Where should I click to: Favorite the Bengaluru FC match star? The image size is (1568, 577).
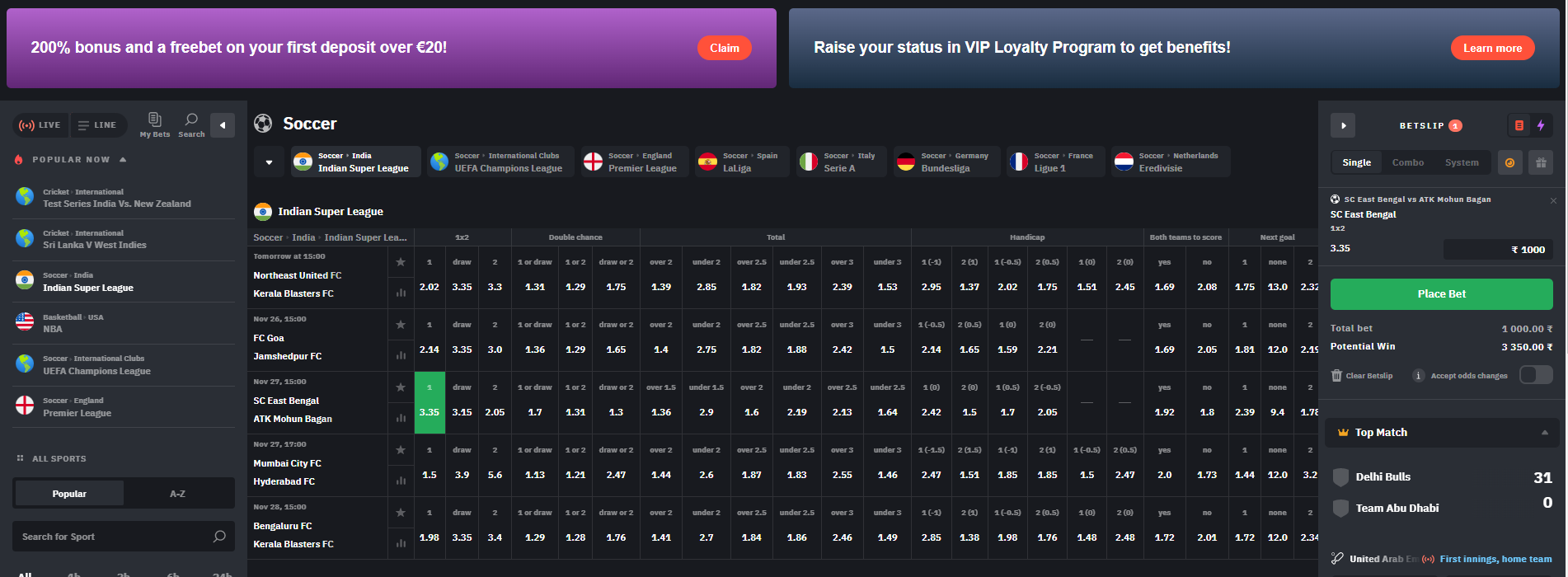point(401,513)
